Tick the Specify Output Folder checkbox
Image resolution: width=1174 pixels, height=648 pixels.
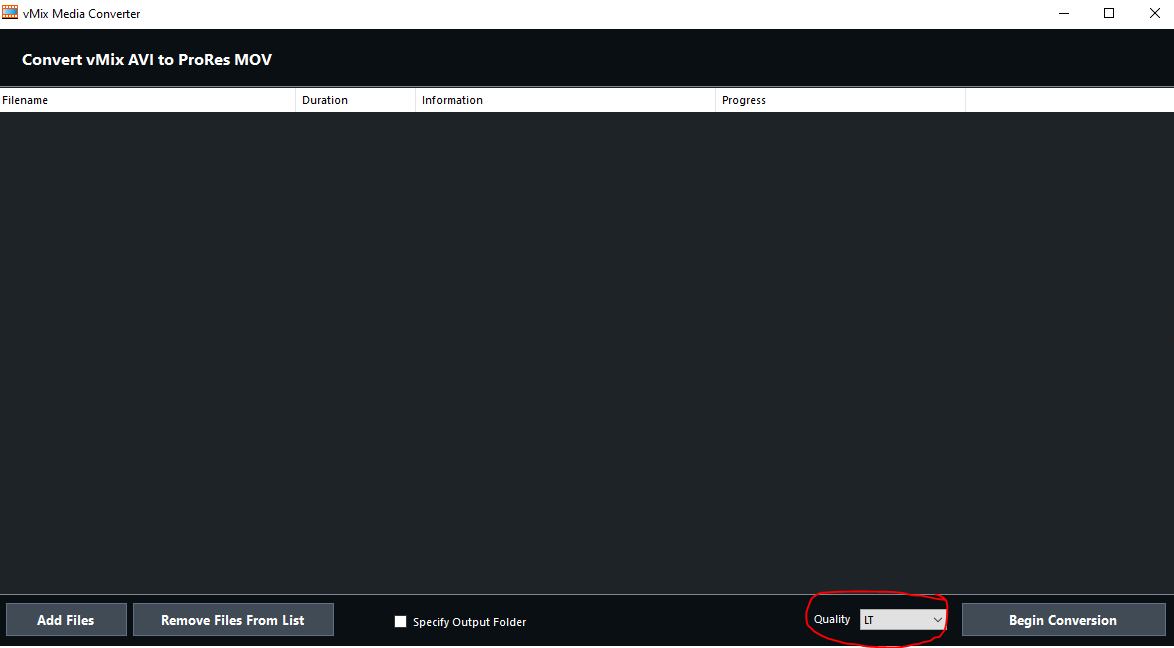[401, 622]
